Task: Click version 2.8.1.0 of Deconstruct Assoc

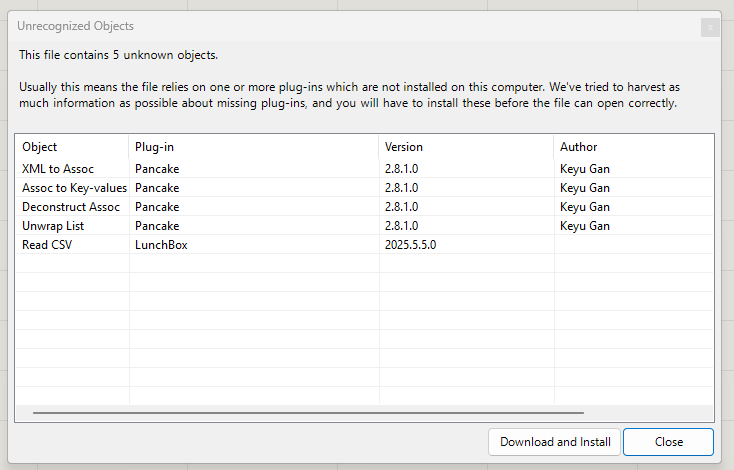Action: [401, 207]
